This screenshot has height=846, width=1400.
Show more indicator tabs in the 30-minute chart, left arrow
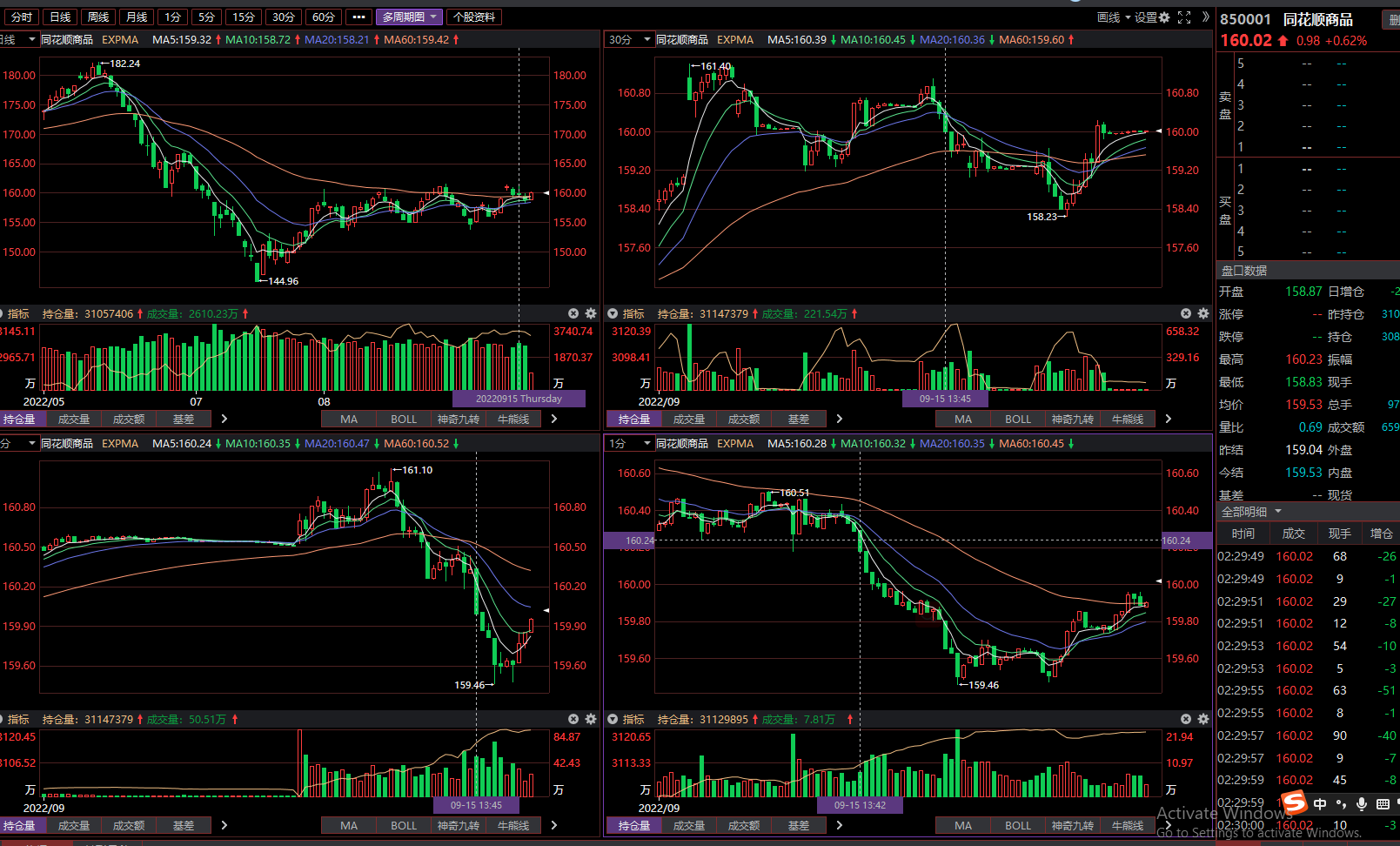coord(840,419)
